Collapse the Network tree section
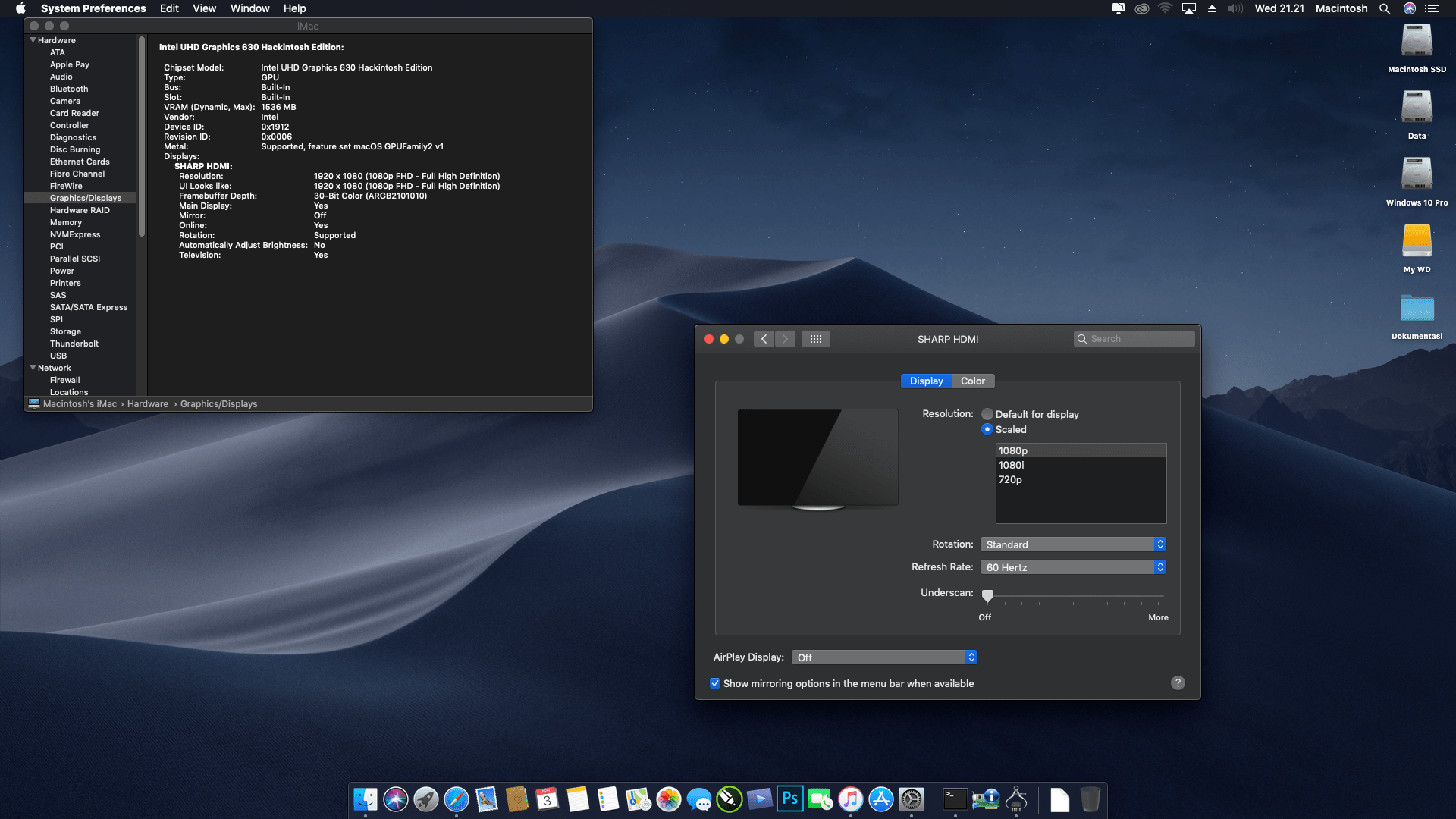1456x819 pixels. pyautogui.click(x=33, y=368)
